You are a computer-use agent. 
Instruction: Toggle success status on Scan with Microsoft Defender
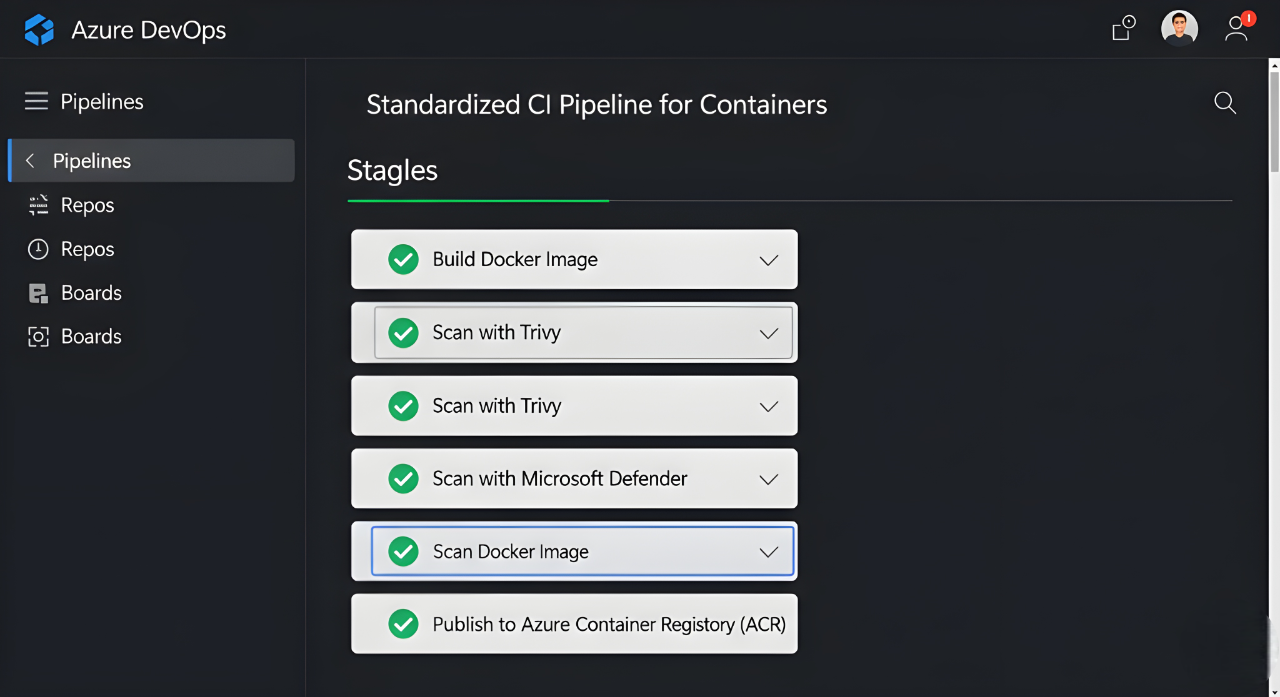coord(403,478)
